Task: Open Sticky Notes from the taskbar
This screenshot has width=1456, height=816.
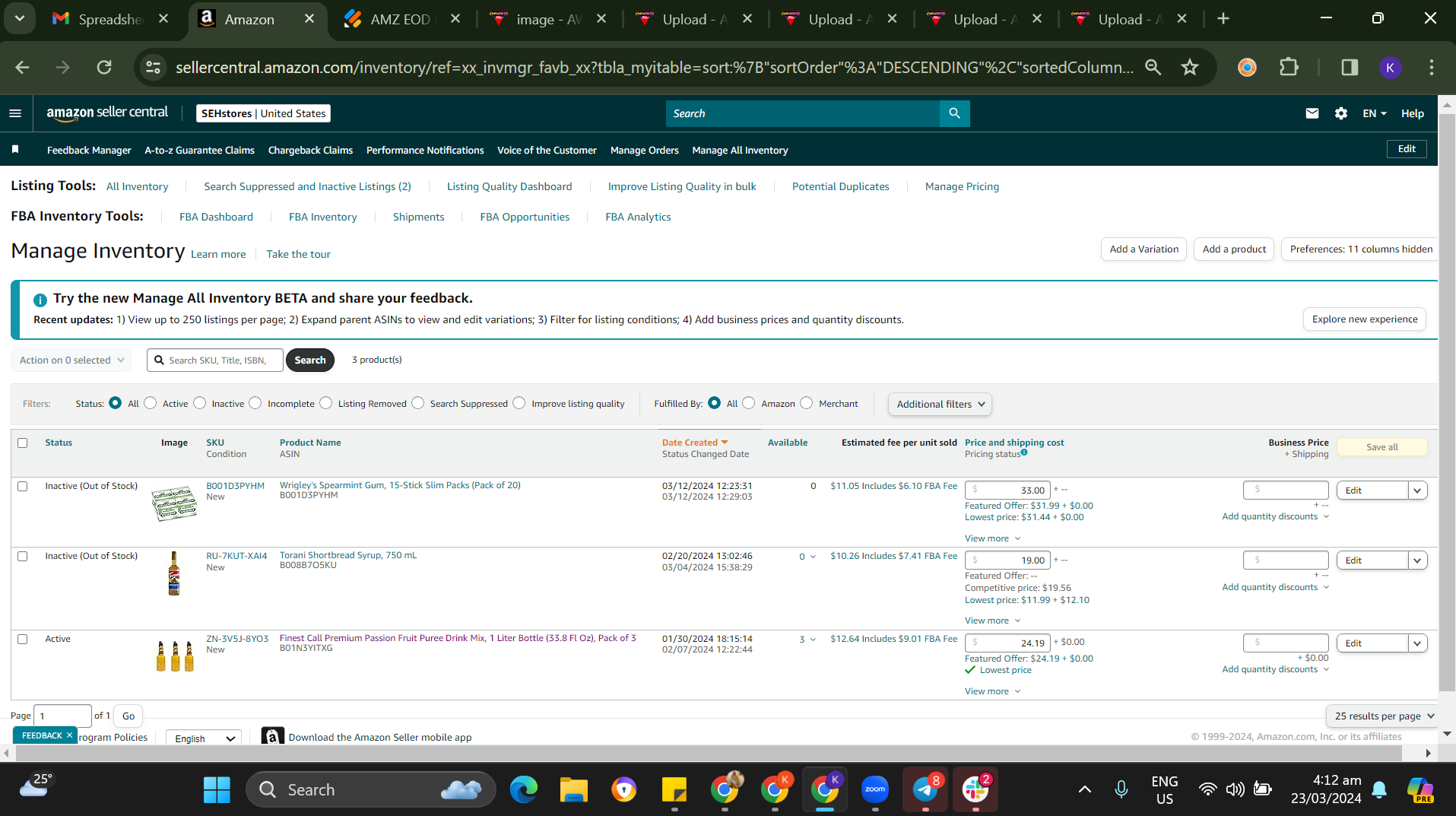Action: (x=674, y=789)
